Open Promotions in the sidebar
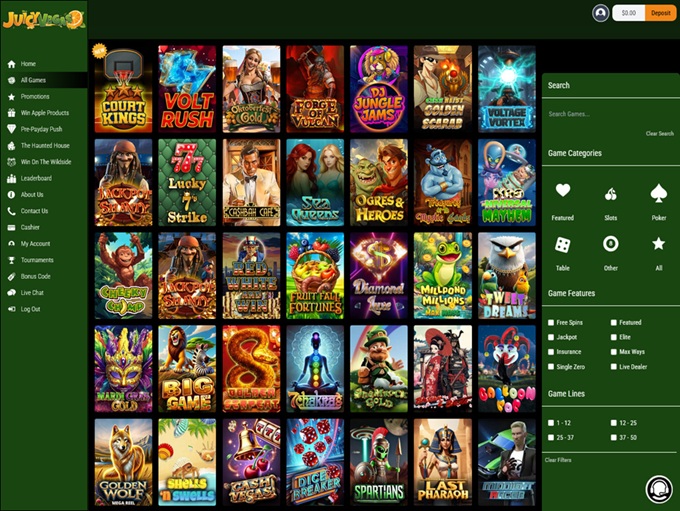680x511 pixels. tap(35, 97)
